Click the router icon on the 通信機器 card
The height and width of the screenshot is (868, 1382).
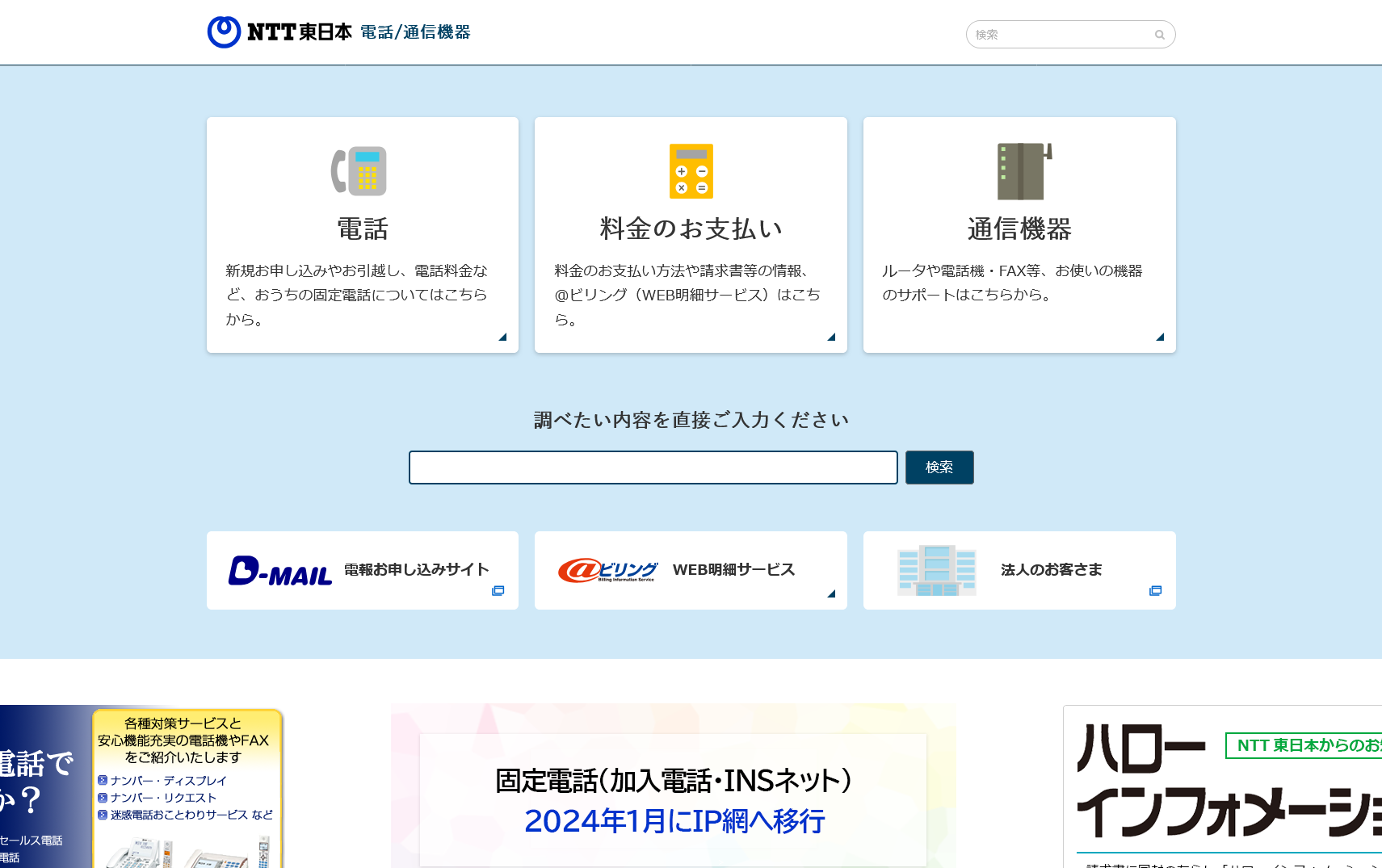tap(1020, 171)
